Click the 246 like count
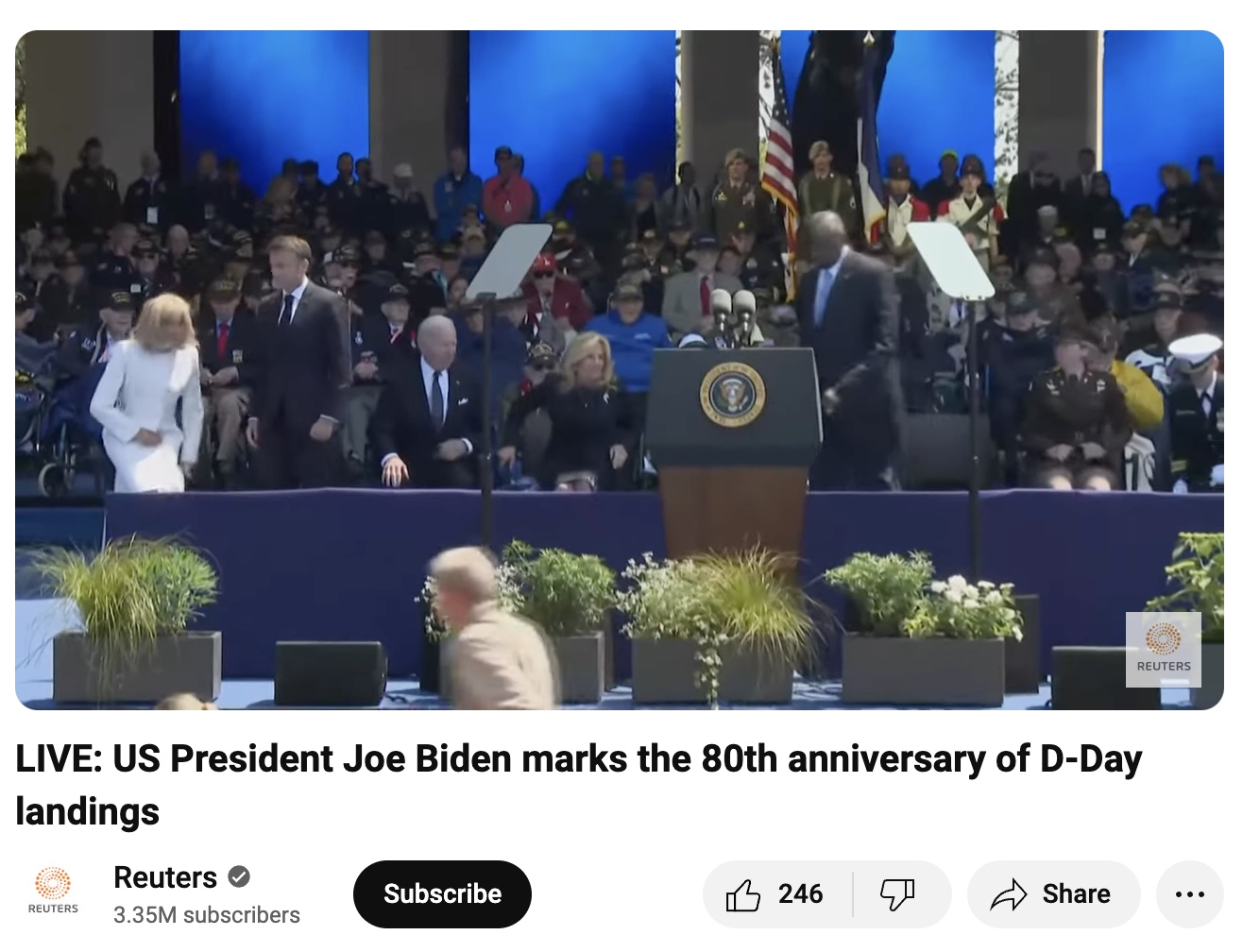The image size is (1243, 952). click(801, 894)
